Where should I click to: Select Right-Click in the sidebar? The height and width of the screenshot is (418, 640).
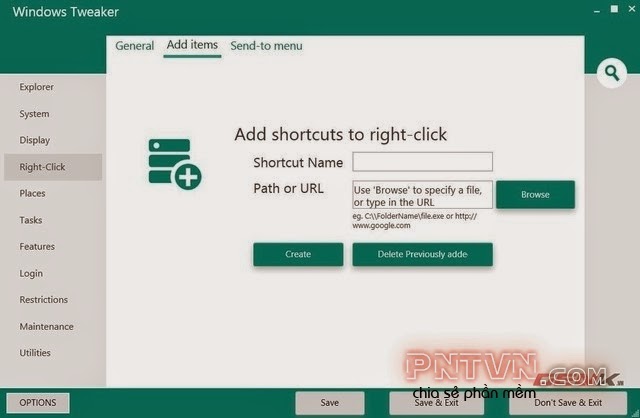coord(53,167)
